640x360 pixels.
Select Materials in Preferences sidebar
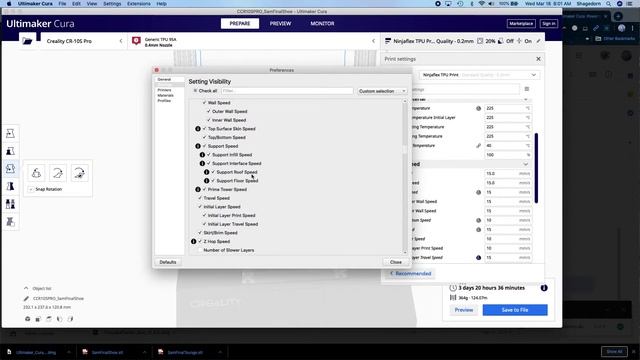(x=165, y=95)
